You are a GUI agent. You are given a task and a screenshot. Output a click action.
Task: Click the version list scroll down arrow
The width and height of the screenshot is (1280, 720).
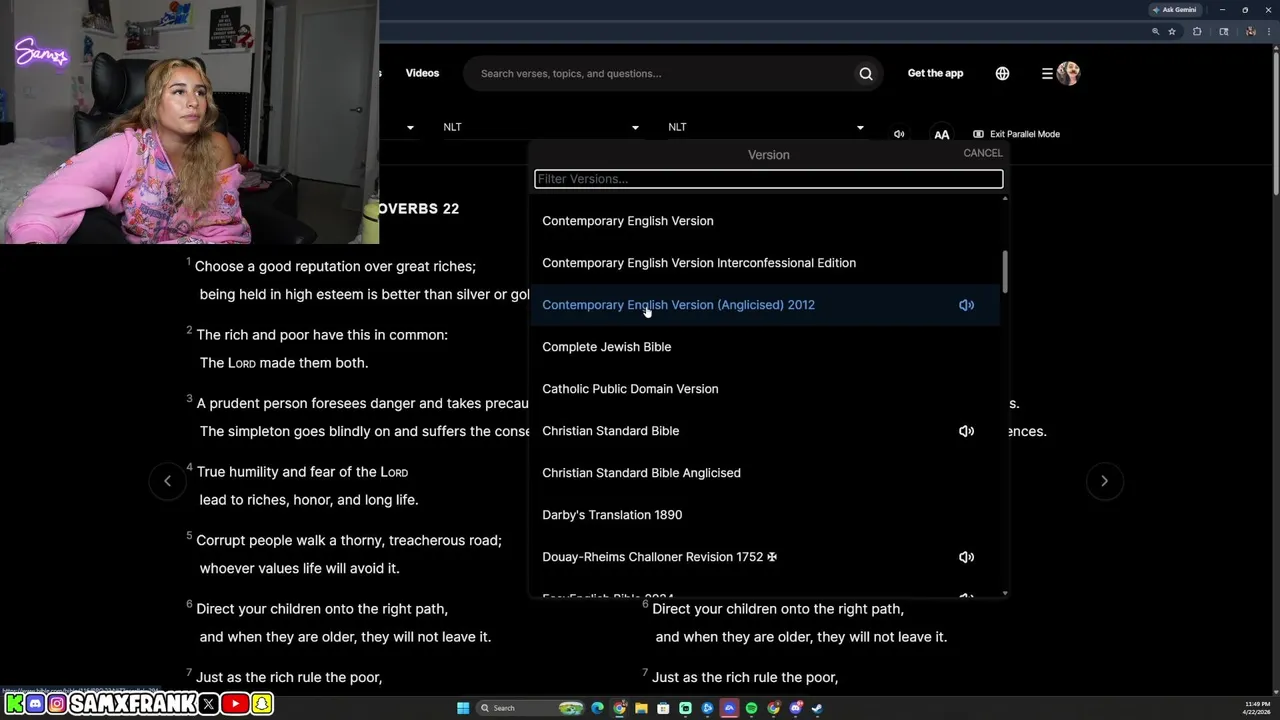(1005, 594)
